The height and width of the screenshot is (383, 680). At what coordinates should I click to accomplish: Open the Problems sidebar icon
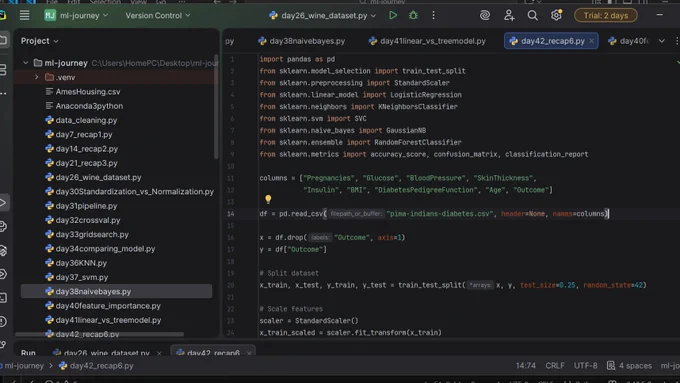click(3, 321)
